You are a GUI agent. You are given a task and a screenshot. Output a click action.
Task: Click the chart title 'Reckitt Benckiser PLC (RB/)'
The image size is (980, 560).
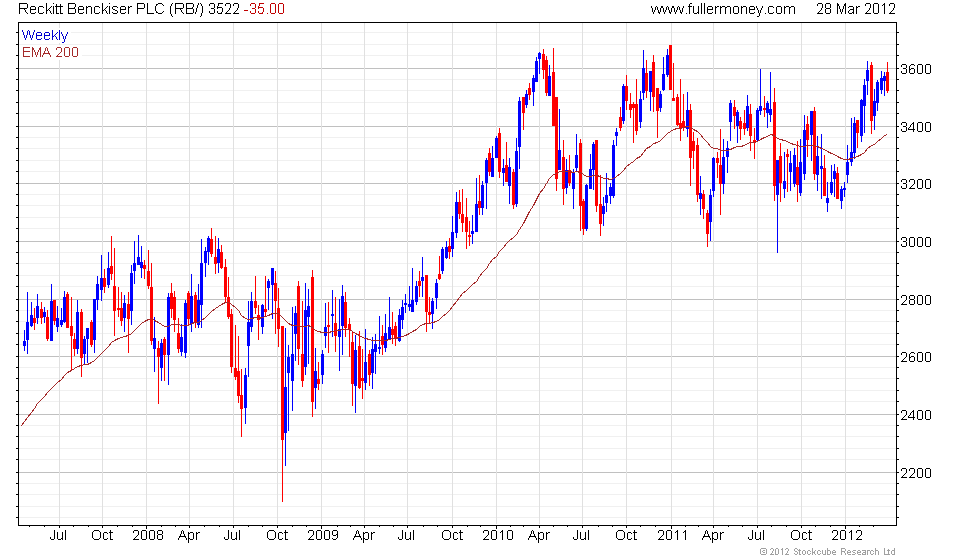(x=111, y=9)
